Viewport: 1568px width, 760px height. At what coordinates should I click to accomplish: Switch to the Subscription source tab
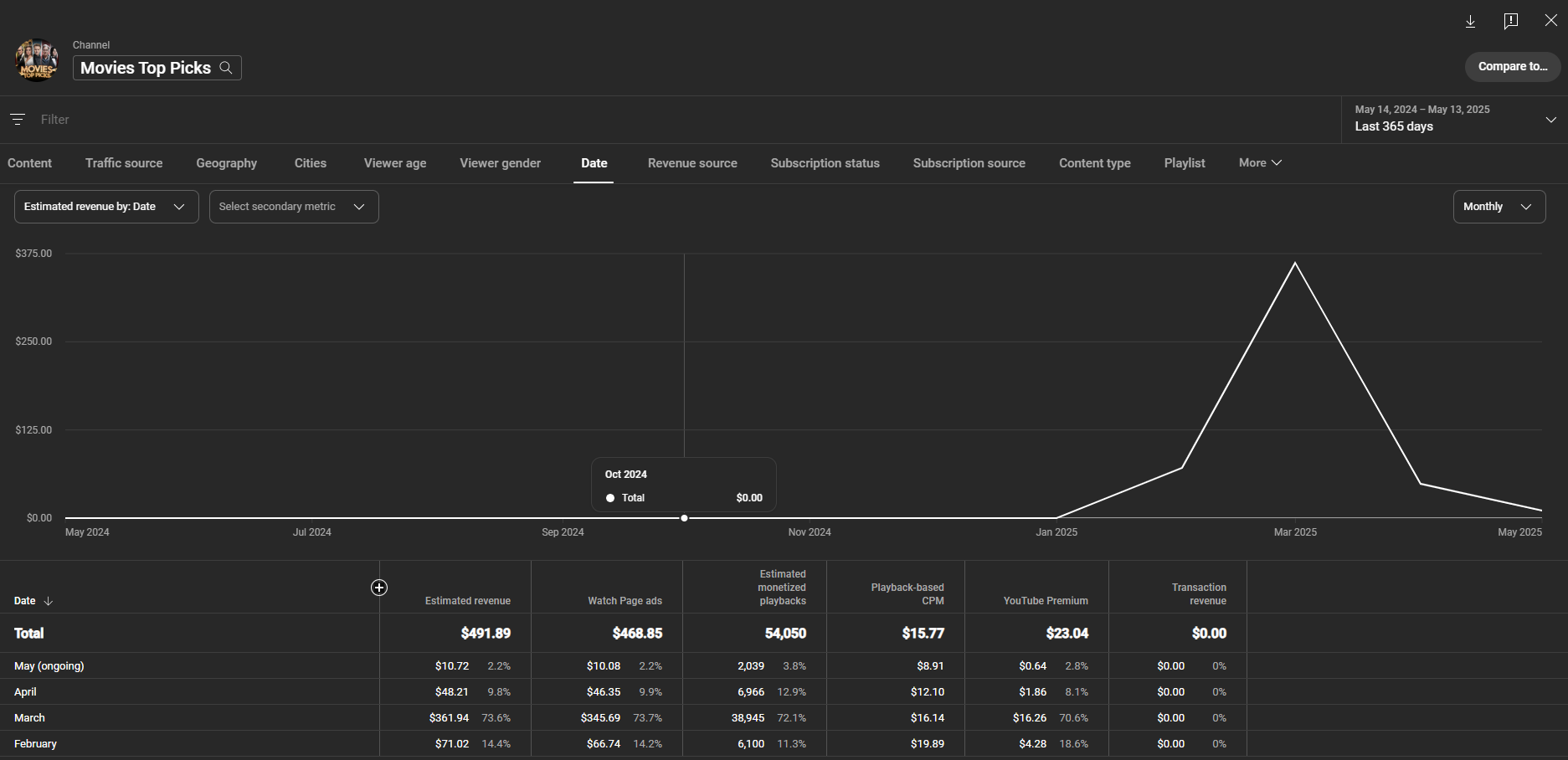click(x=969, y=163)
